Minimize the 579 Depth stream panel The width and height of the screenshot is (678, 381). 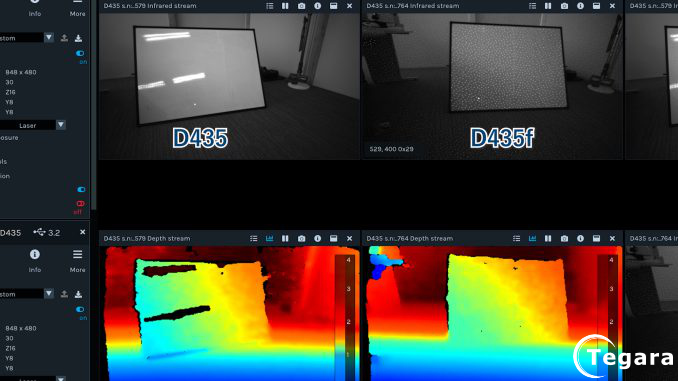pos(333,239)
